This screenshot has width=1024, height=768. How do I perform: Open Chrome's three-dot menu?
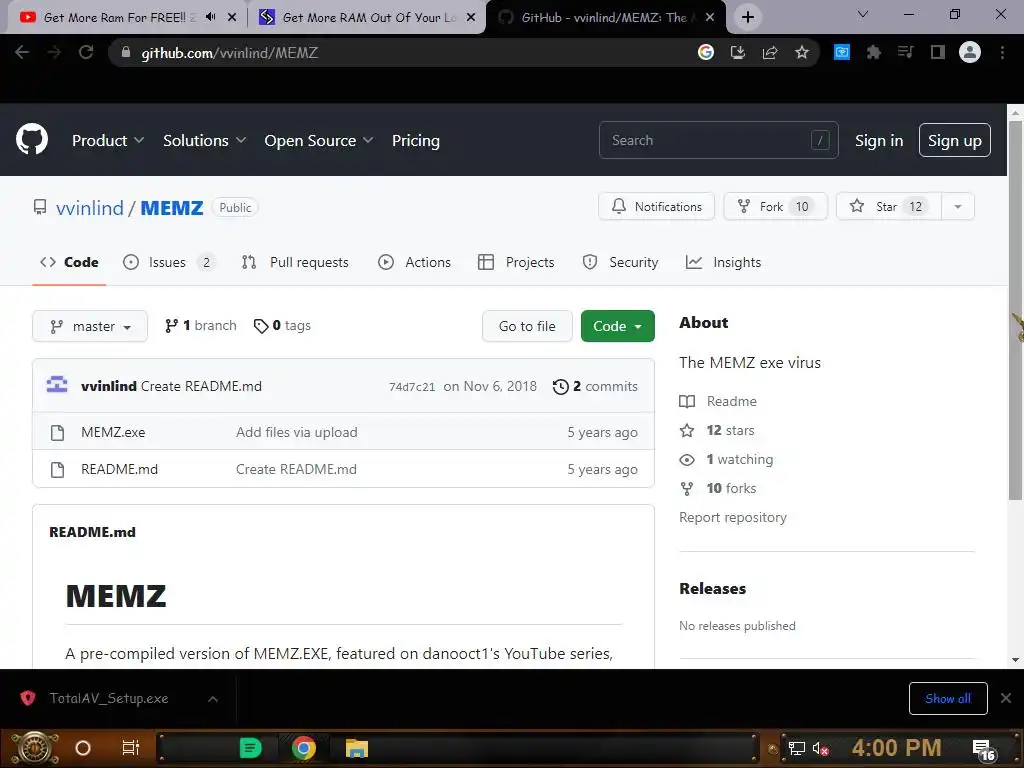pos(1002,52)
